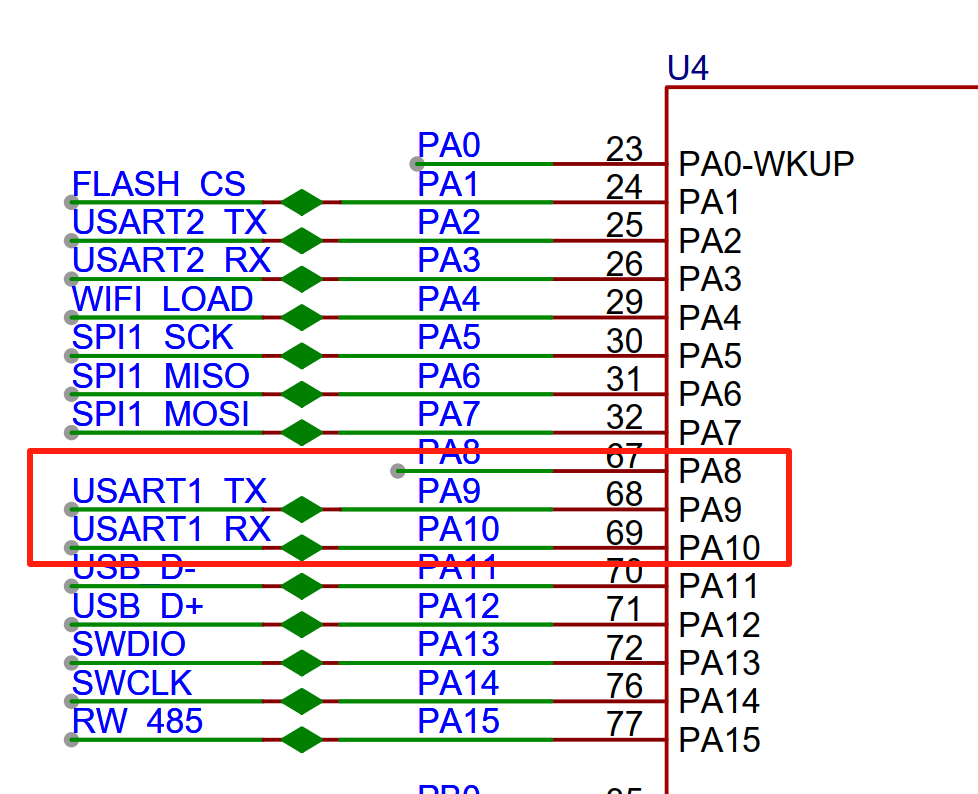Image resolution: width=978 pixels, height=794 pixels.
Task: Click the black PA15 pin name inside U4
Action: (720, 740)
